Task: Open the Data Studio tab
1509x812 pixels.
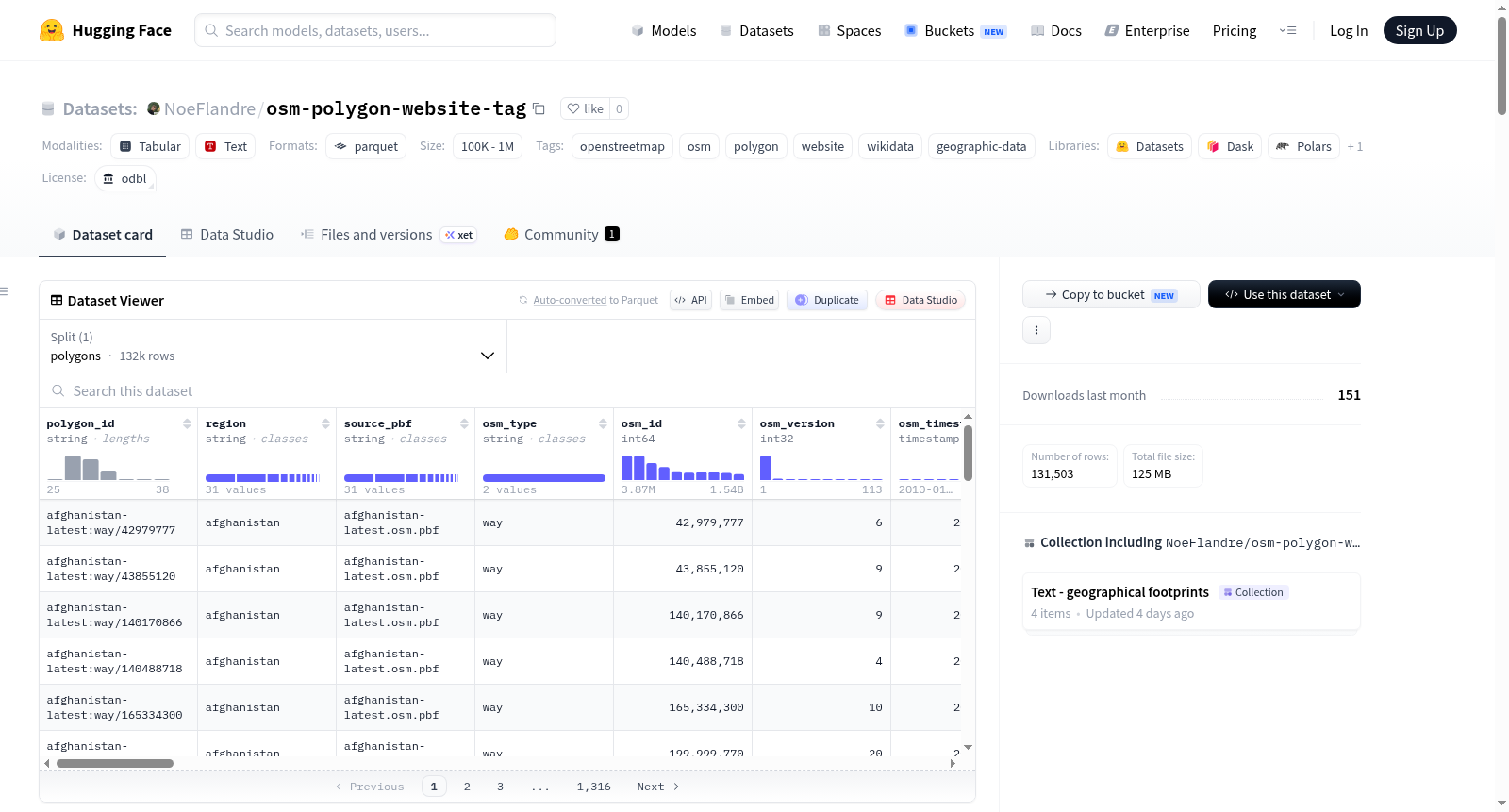Action: pyautogui.click(x=227, y=234)
